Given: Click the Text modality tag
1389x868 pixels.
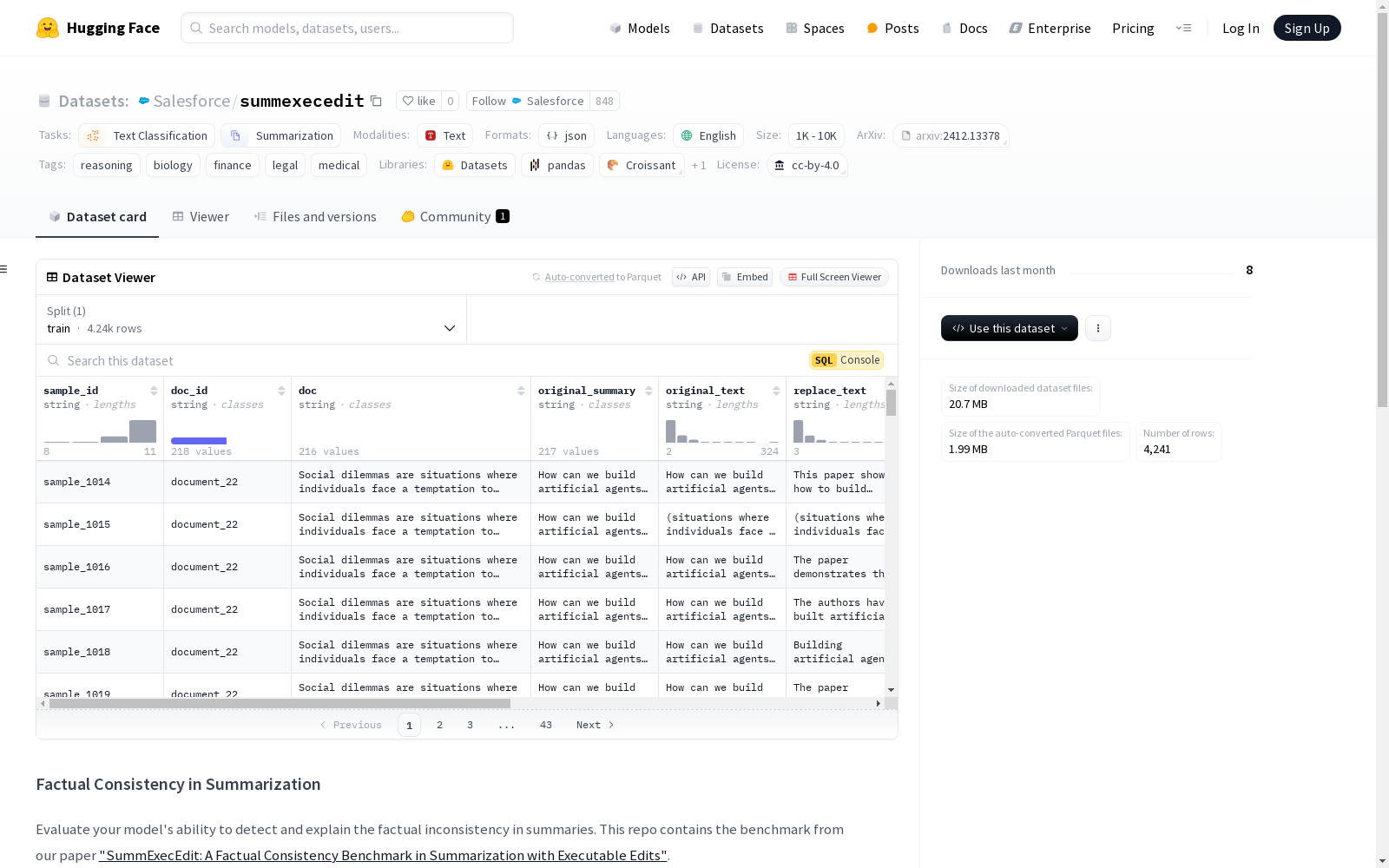Looking at the screenshot, I should pyautogui.click(x=445, y=135).
